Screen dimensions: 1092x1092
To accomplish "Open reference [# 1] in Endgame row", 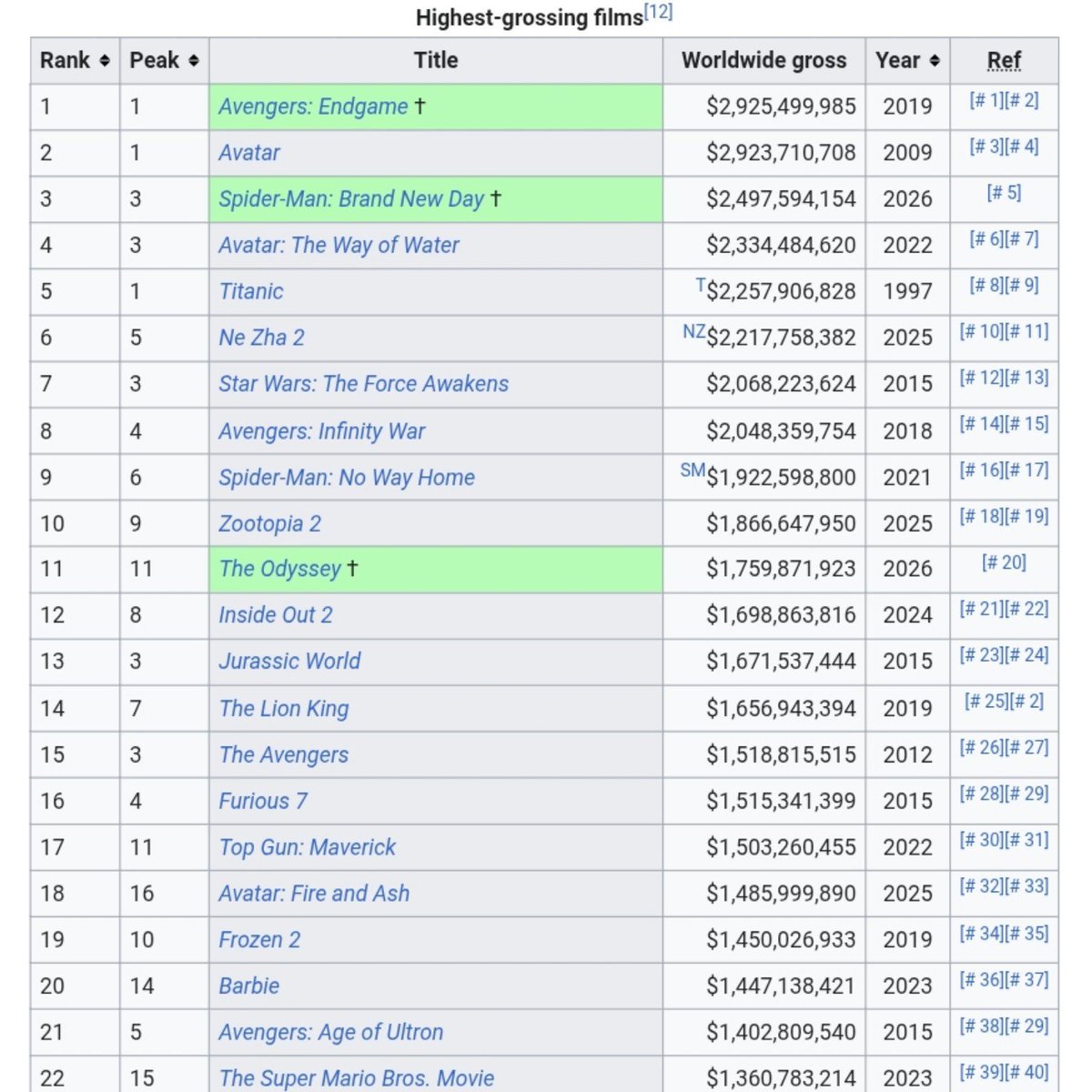I will [x=986, y=101].
